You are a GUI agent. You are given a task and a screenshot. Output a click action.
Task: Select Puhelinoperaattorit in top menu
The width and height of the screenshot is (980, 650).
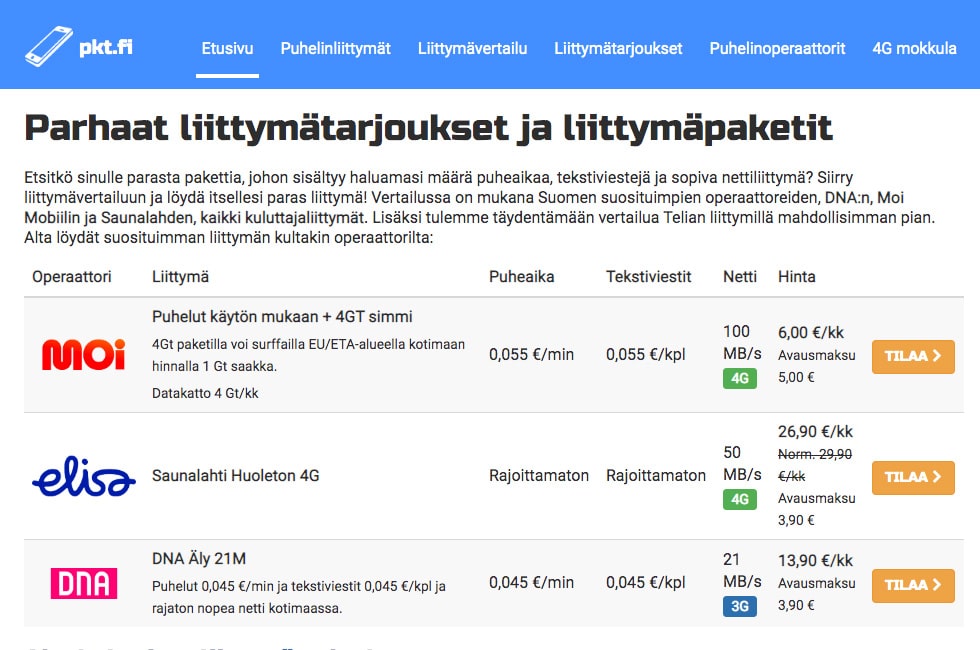click(x=777, y=49)
